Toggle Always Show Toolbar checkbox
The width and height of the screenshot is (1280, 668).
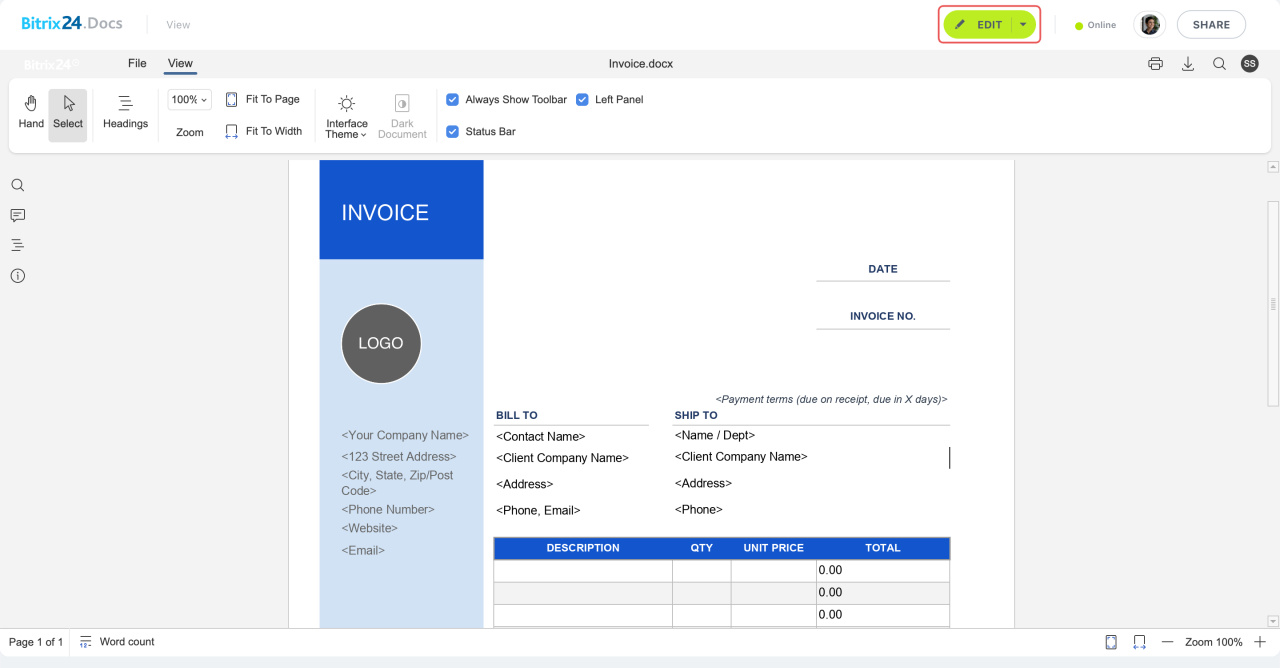tap(452, 99)
